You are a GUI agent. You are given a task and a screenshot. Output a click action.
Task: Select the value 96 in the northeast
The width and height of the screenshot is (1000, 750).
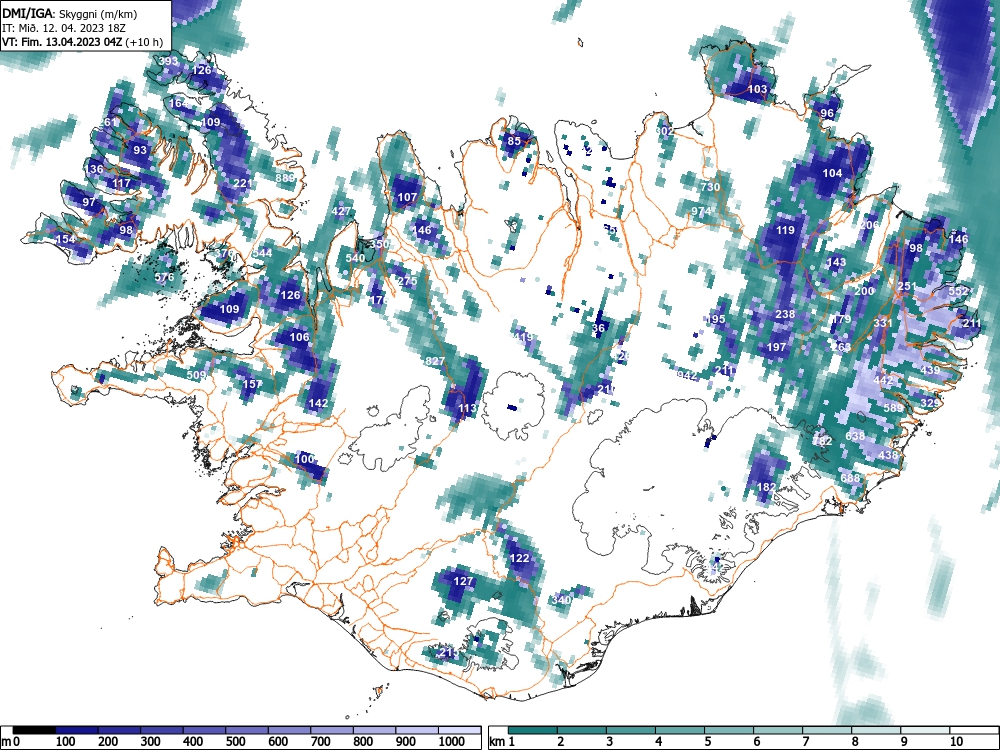click(x=827, y=113)
